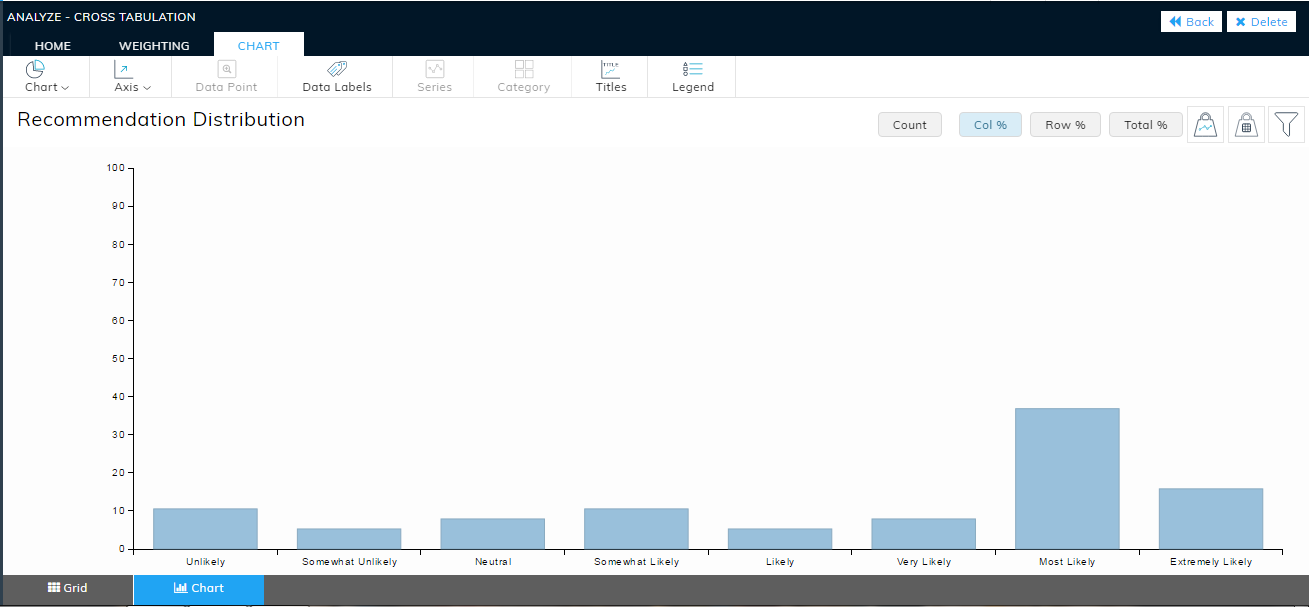Screen dimensions: 1309x607
Task: Open the Chart type pie icon
Action: [x=35, y=69]
